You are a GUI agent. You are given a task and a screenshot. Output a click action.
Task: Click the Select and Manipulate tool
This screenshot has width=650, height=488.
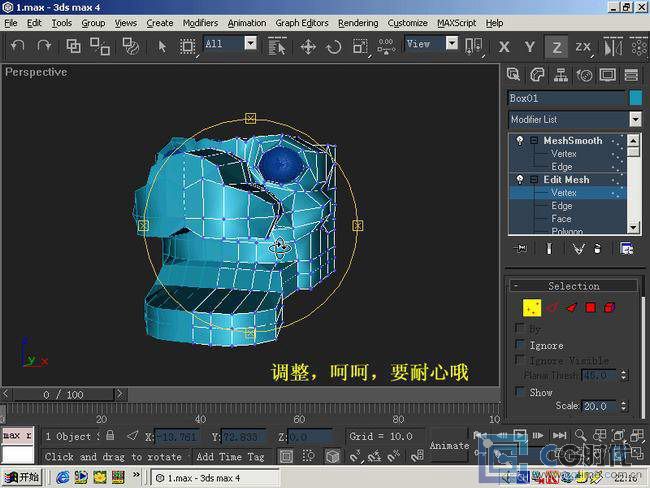pyautogui.click(x=386, y=46)
